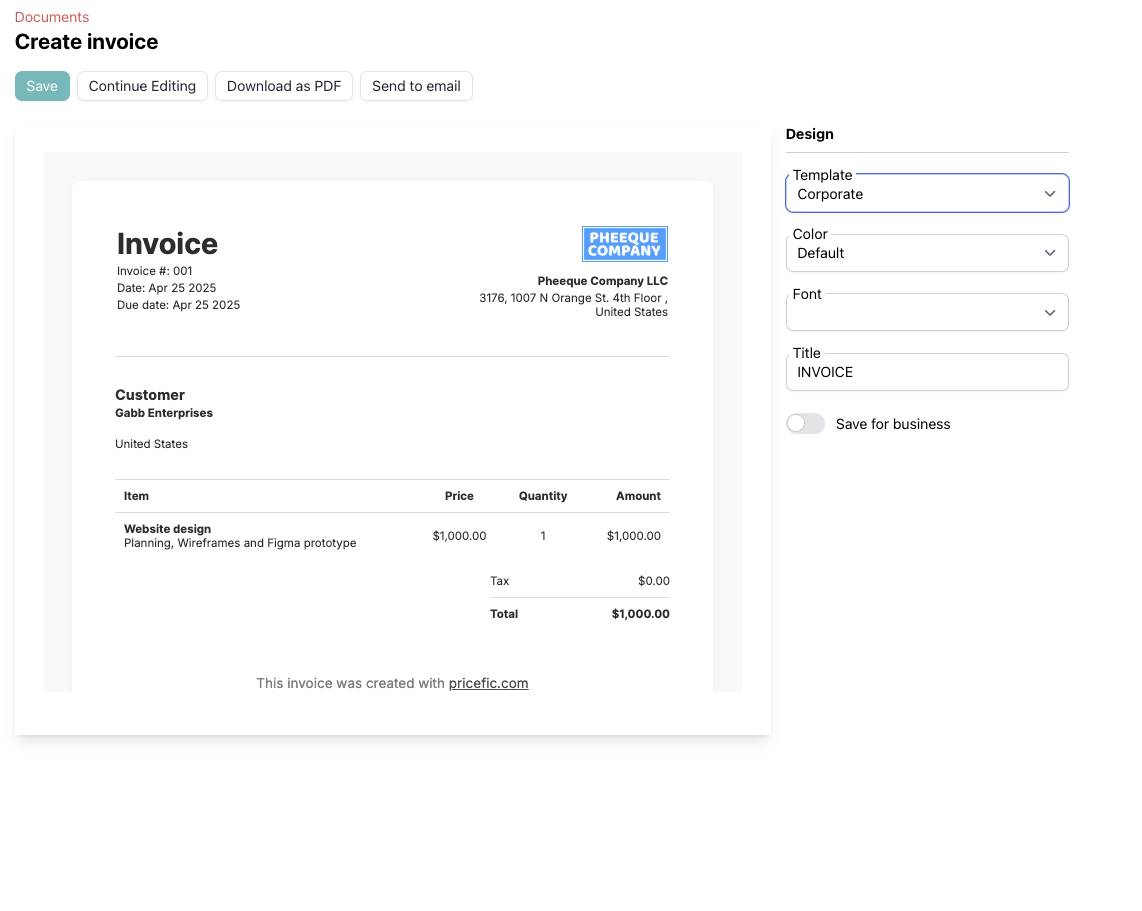Click the Item column header
The image size is (1142, 911).
tap(136, 496)
